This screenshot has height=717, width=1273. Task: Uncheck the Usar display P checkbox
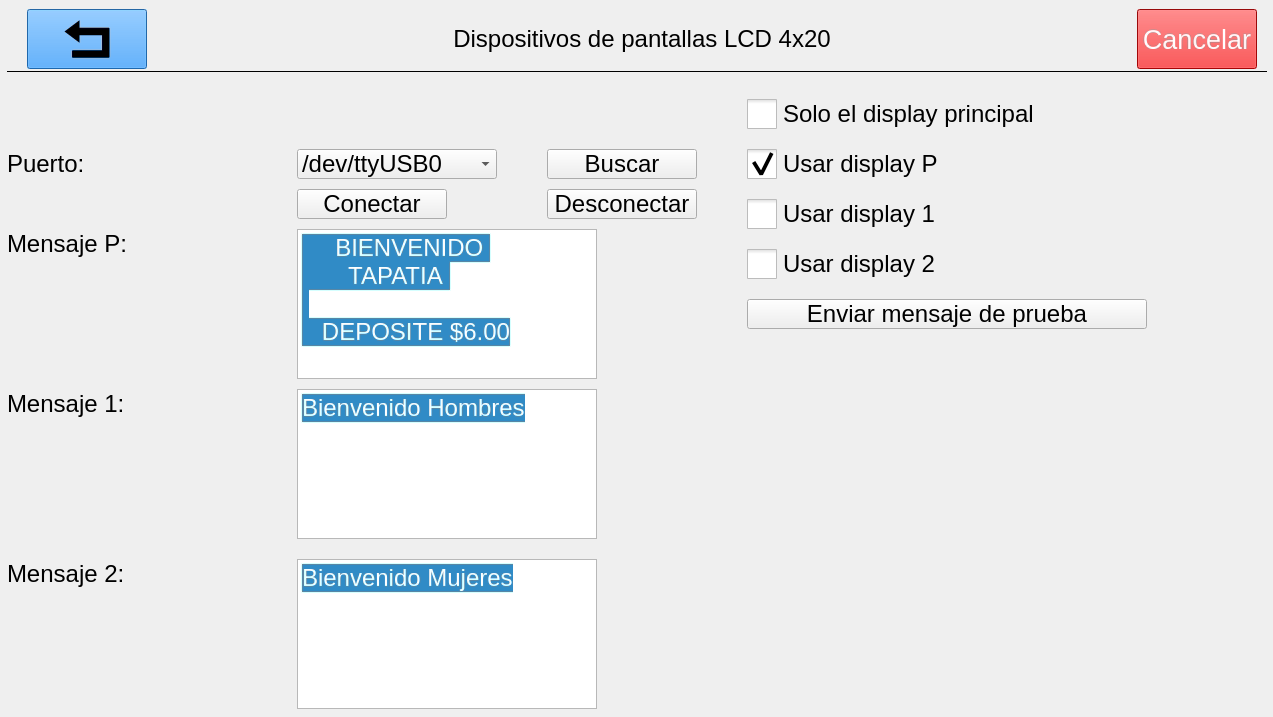[x=762, y=164]
